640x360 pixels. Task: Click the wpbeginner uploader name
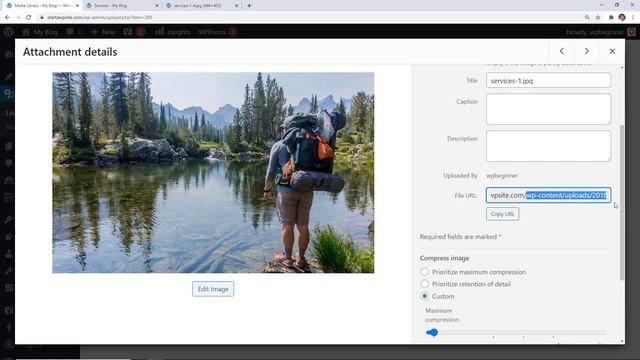coord(502,176)
